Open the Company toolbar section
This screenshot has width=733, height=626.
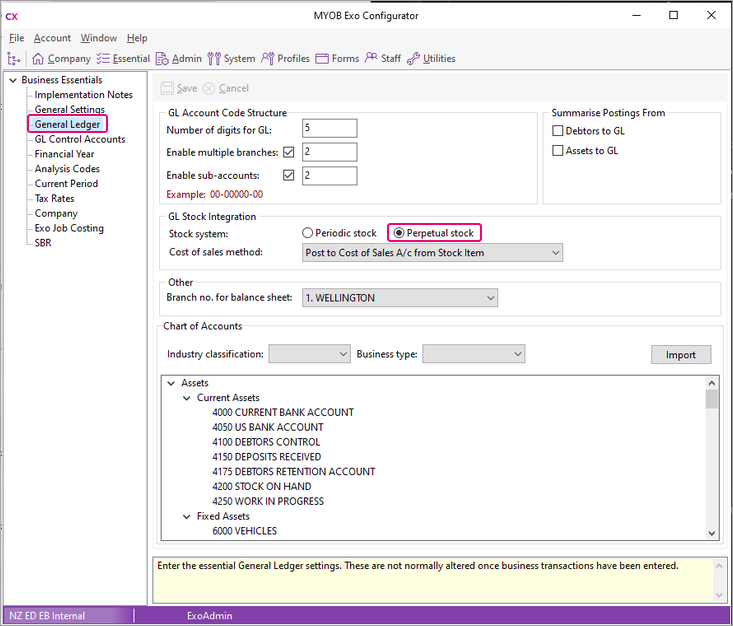61,59
